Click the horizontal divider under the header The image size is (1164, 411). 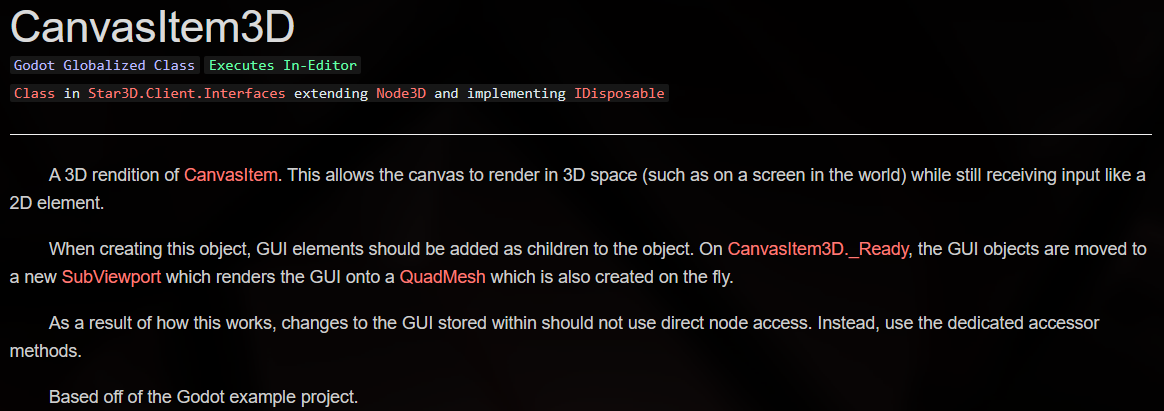[x=581, y=134]
